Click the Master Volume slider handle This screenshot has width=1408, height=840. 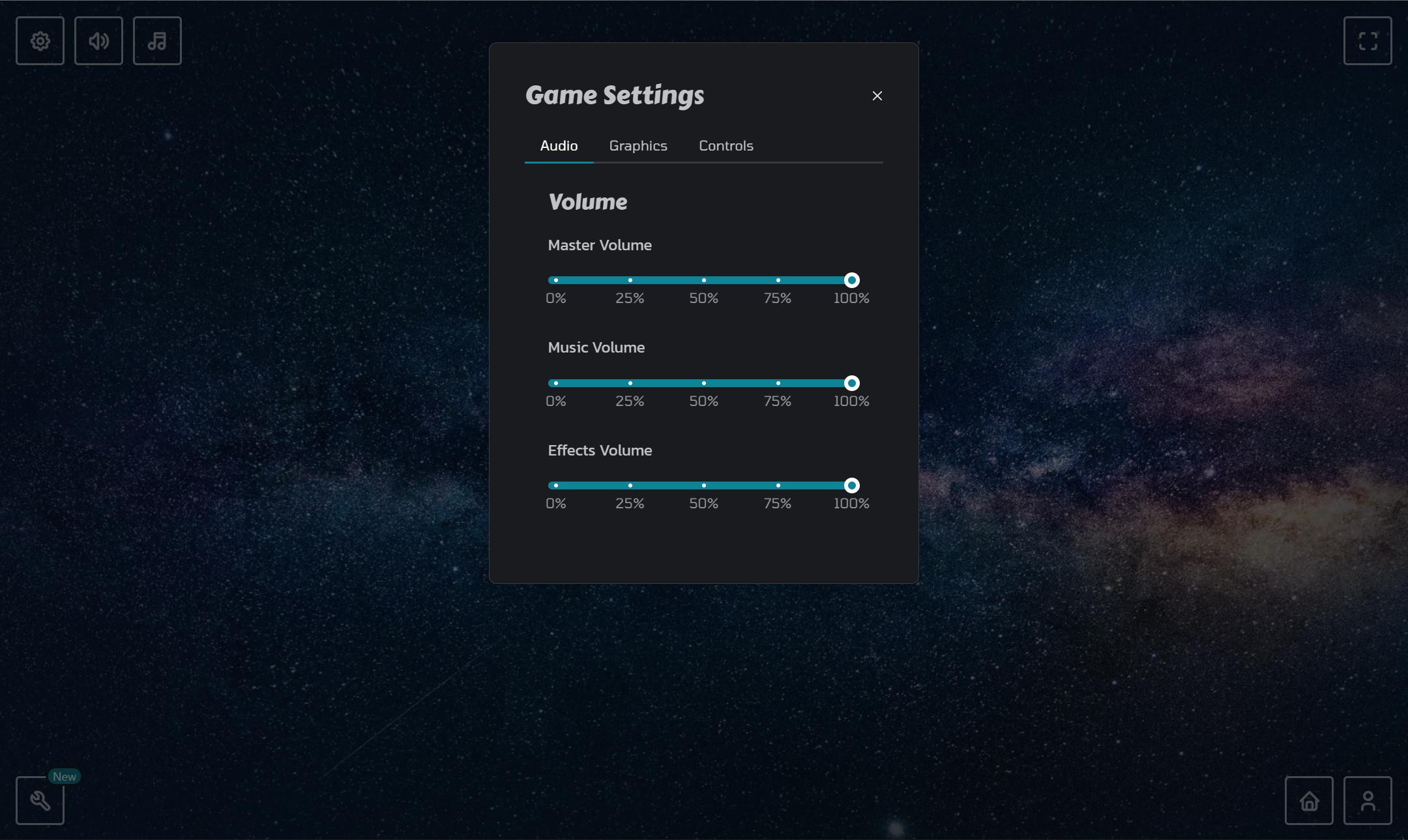coord(851,280)
